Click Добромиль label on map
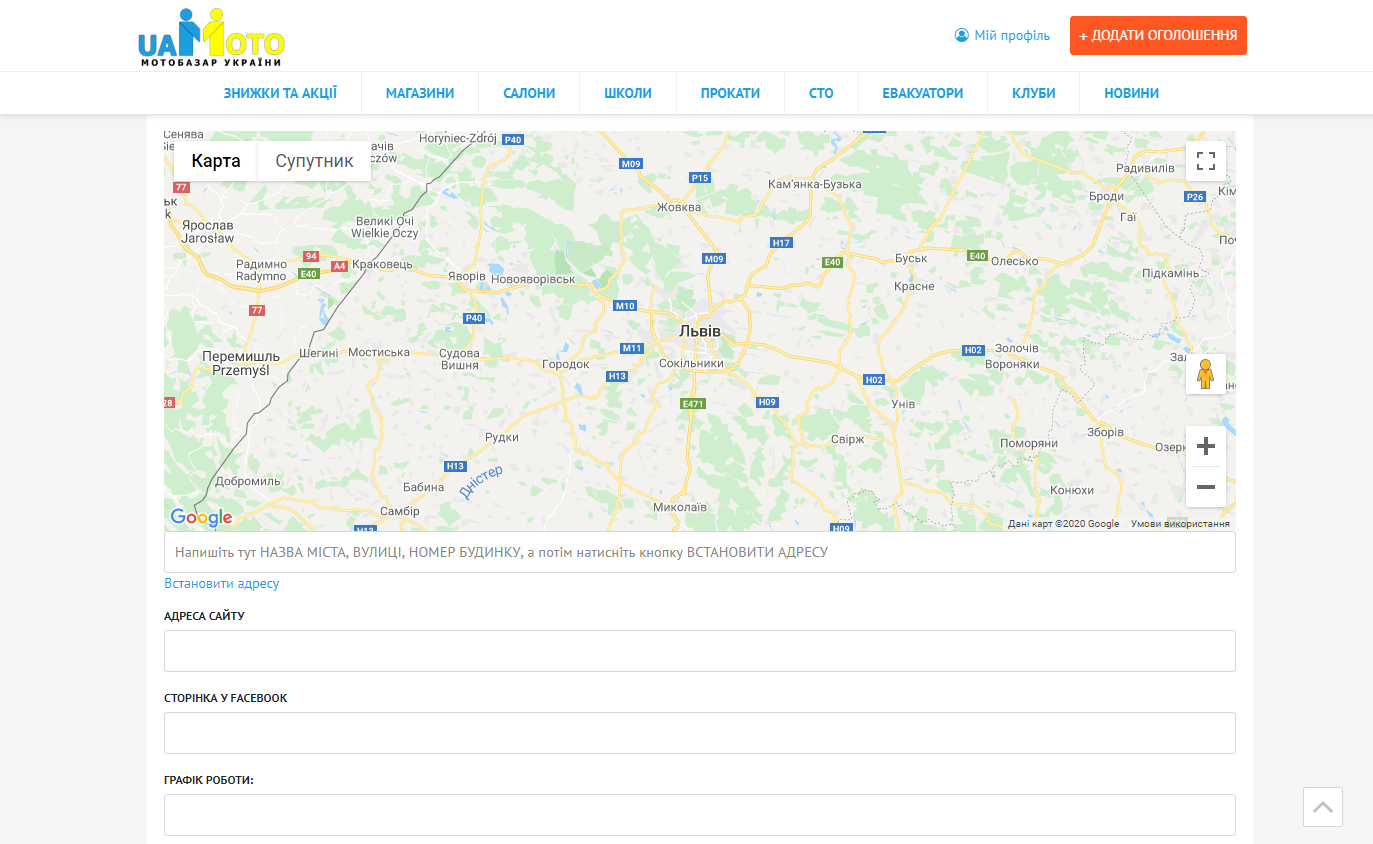The width and height of the screenshot is (1373, 844). coord(248,481)
